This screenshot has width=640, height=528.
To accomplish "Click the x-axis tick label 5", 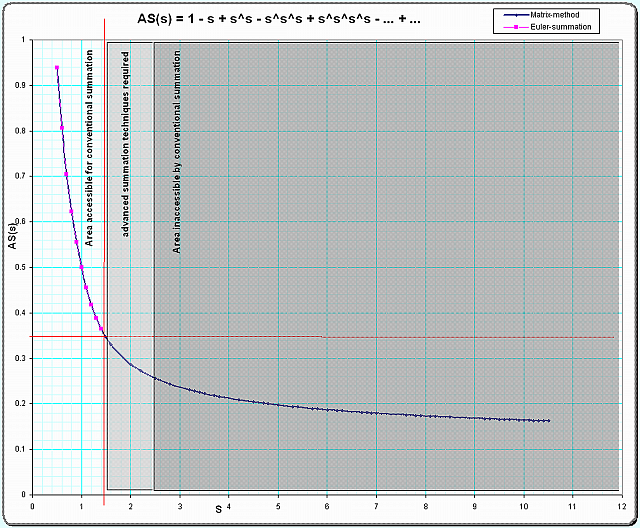I will pos(278,505).
